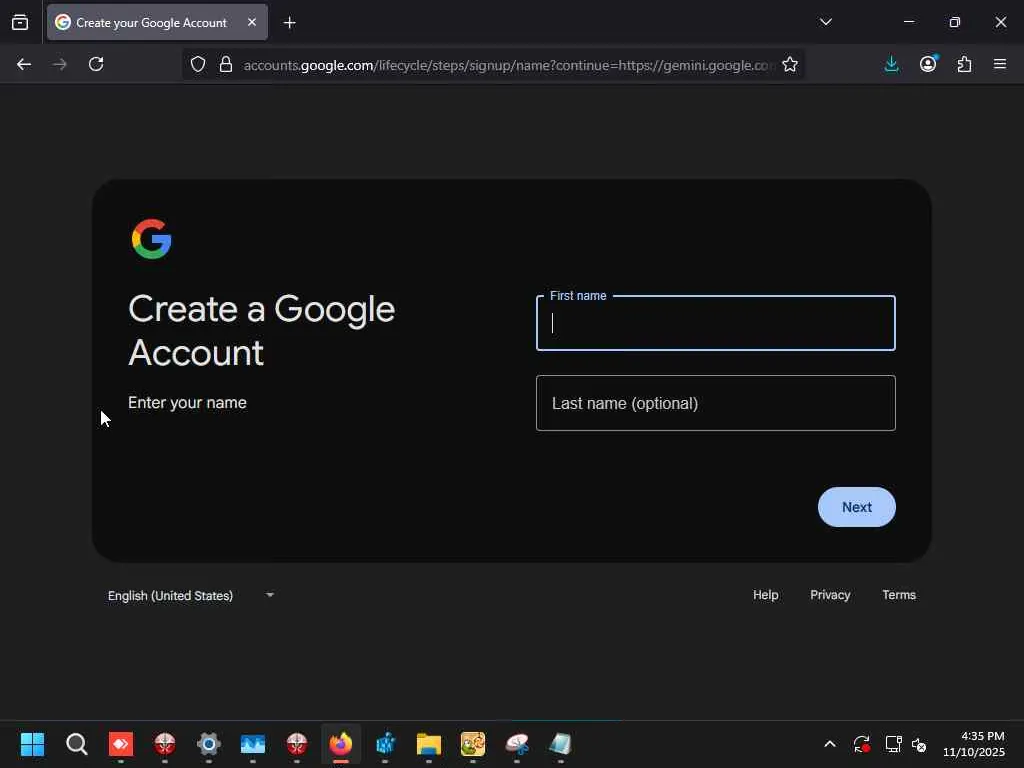
Task: Open the orange game taskbar app
Action: pyautogui.click(x=473, y=744)
